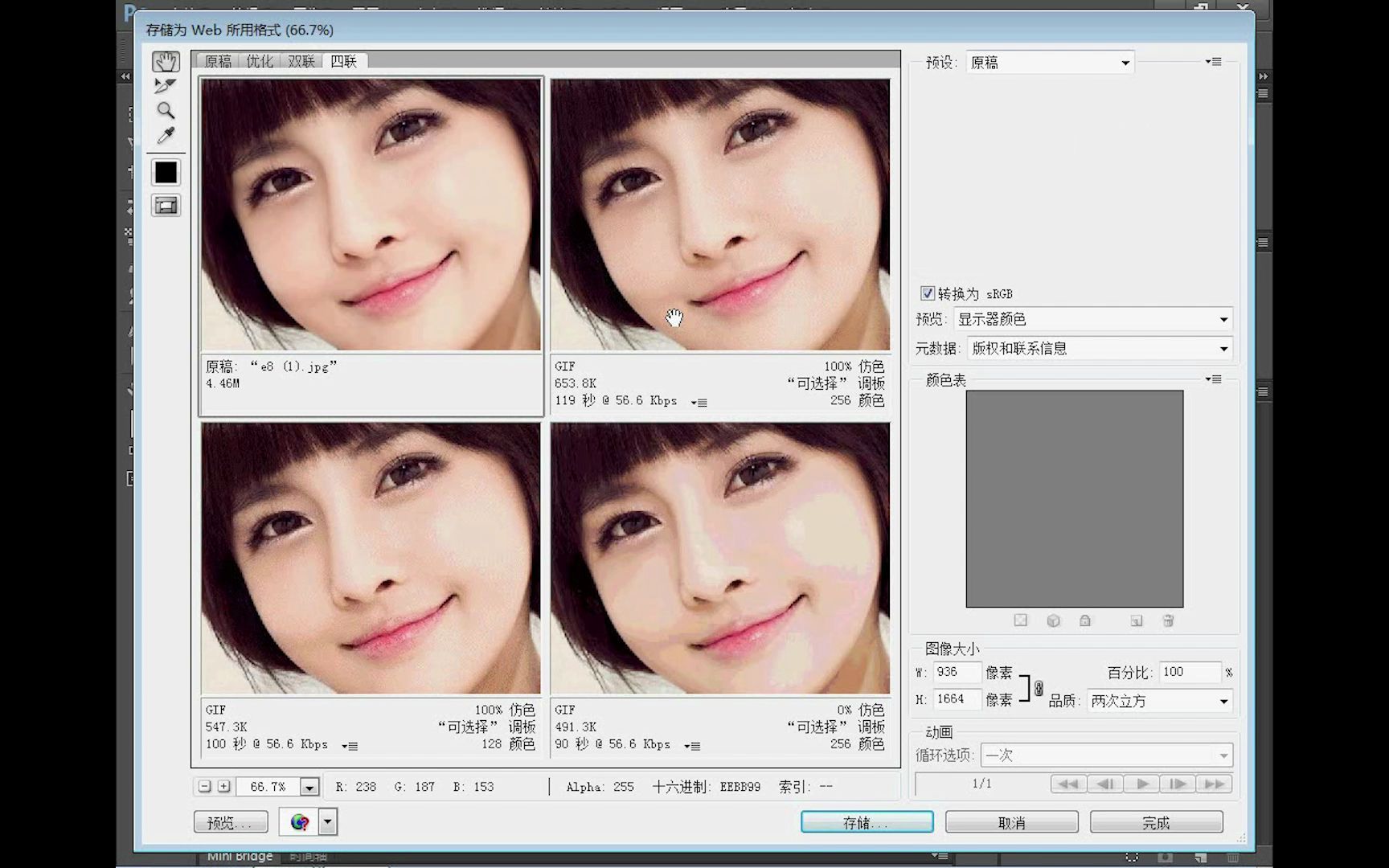Image resolution: width=1389 pixels, height=868 pixels.
Task: Click add new color to table icon
Action: click(x=1137, y=620)
